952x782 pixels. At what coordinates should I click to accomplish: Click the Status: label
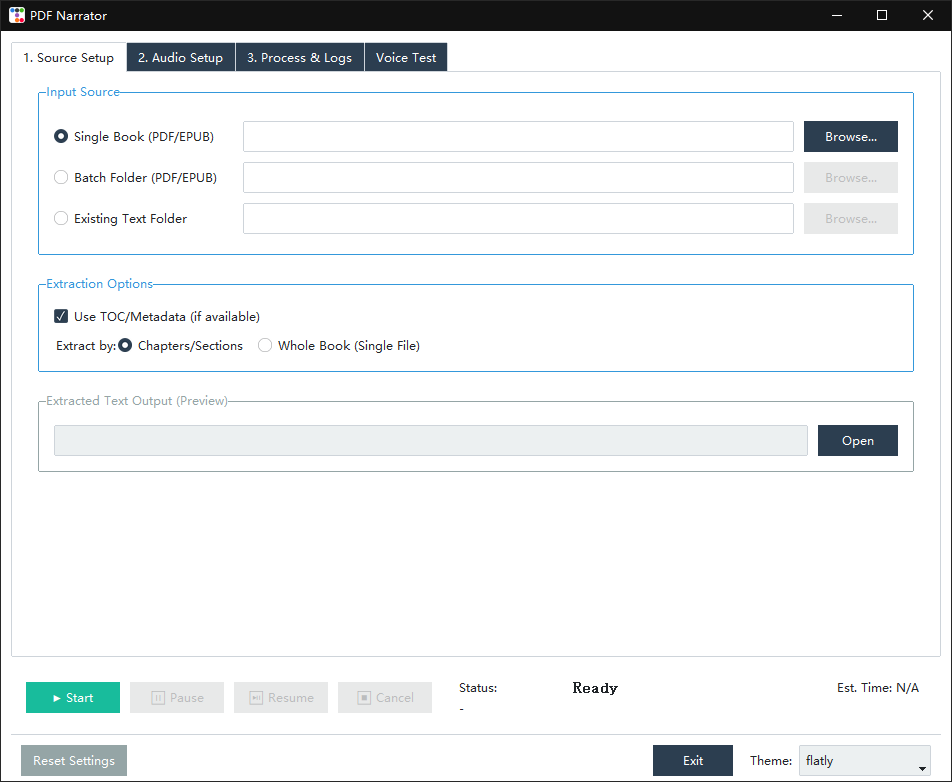point(478,688)
